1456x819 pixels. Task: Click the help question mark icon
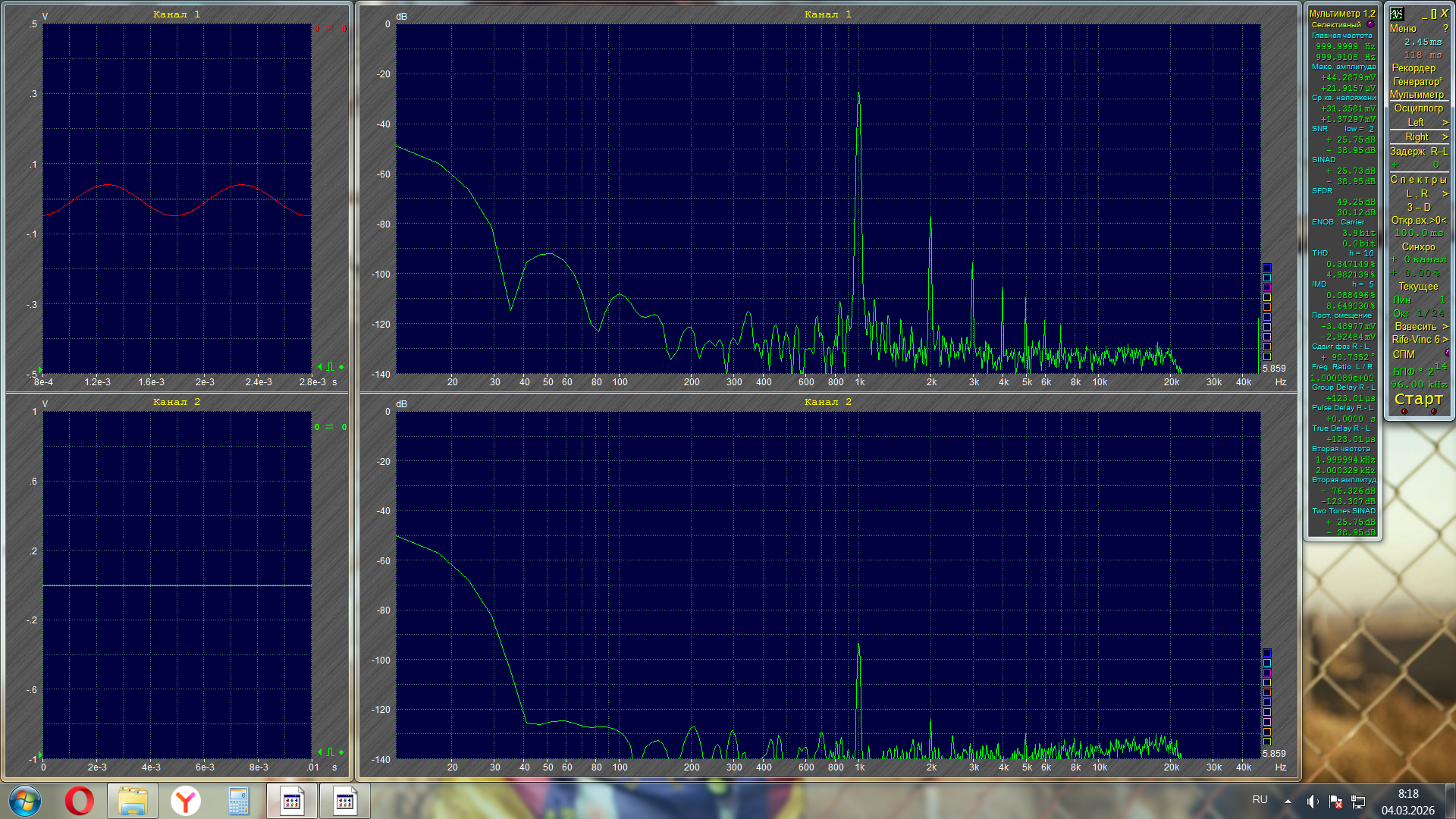pos(1445,28)
